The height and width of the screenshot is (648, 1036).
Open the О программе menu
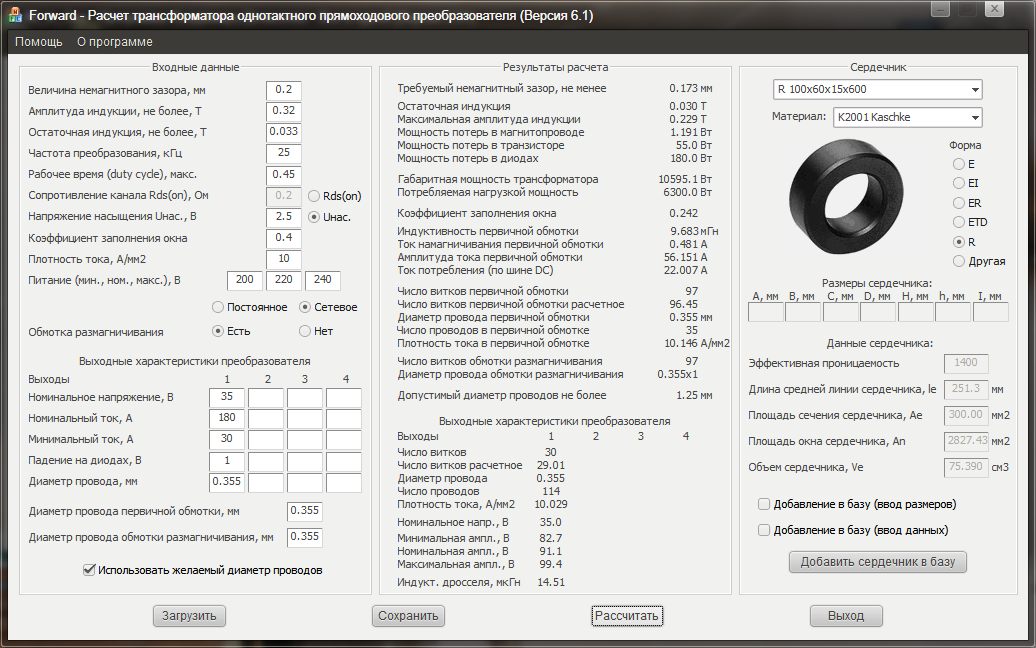114,42
